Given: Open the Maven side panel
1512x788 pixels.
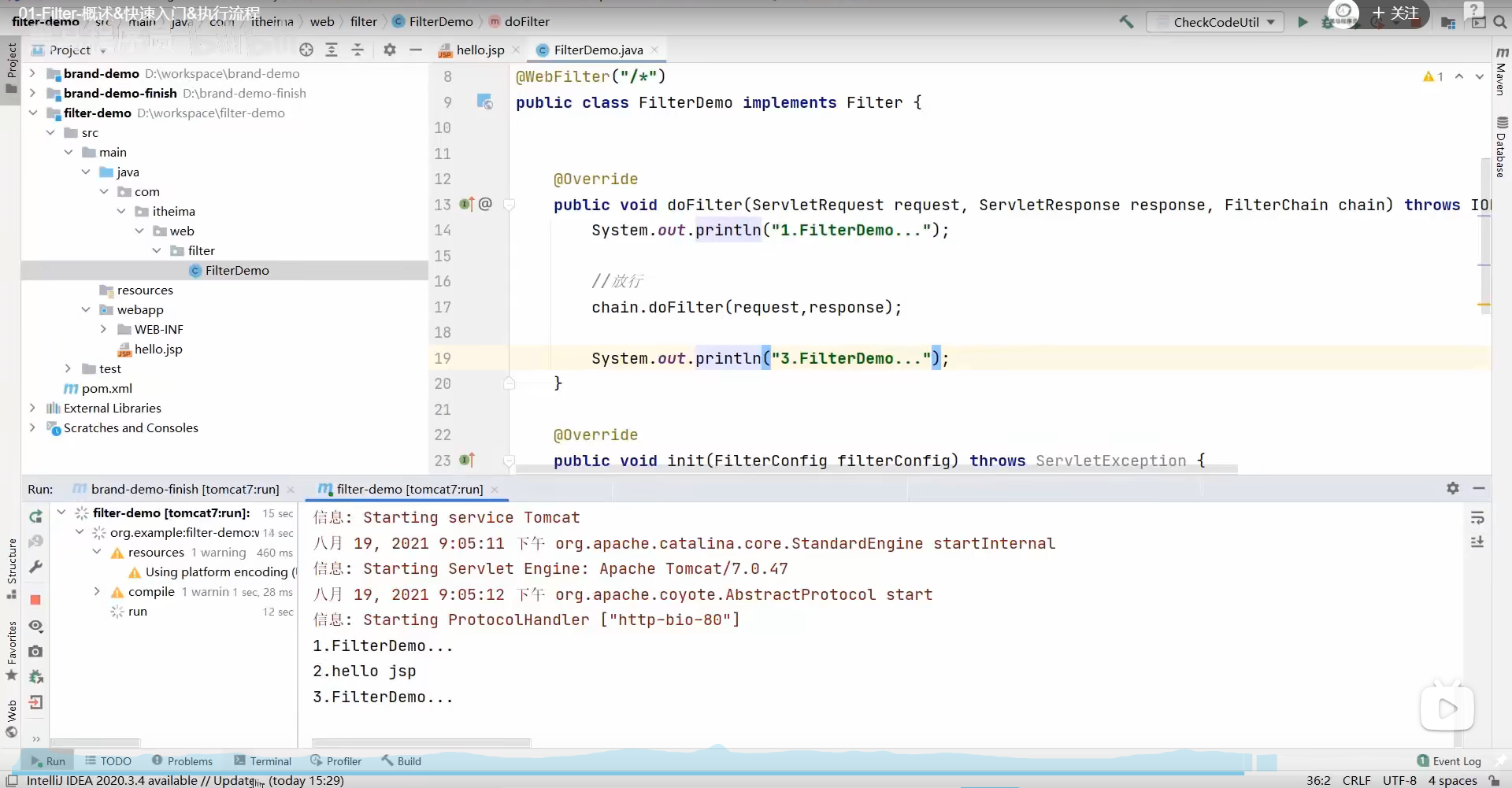Looking at the screenshot, I should tap(1502, 72).
